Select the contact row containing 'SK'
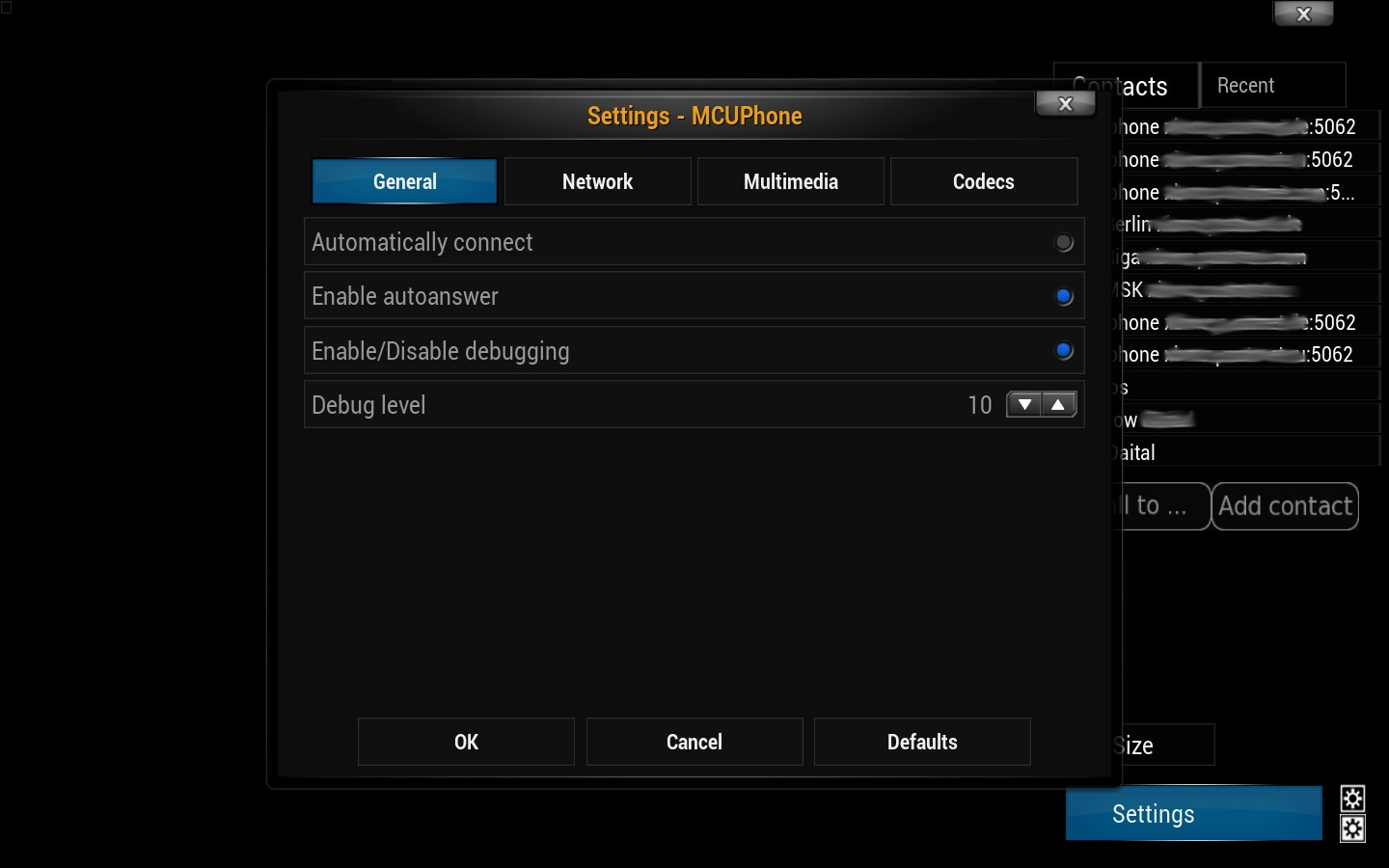The height and width of the screenshot is (868, 1389). (x=1250, y=289)
